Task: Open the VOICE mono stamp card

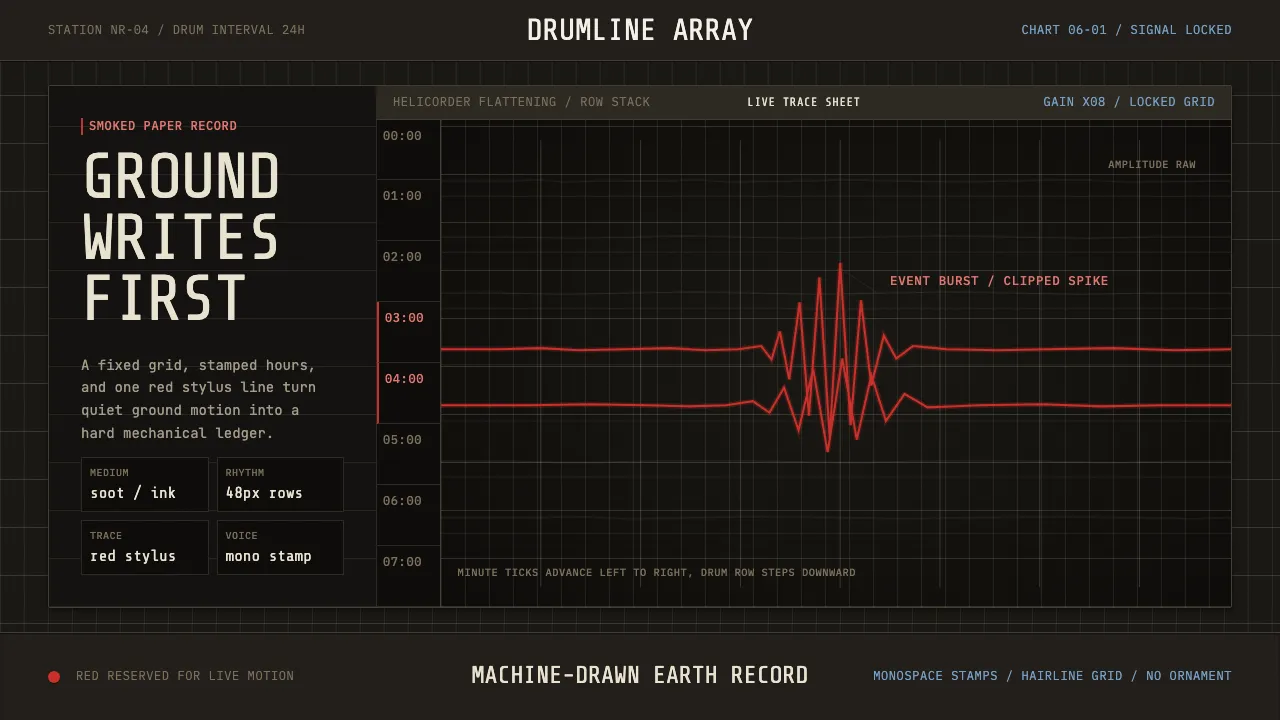Action: [x=280, y=548]
